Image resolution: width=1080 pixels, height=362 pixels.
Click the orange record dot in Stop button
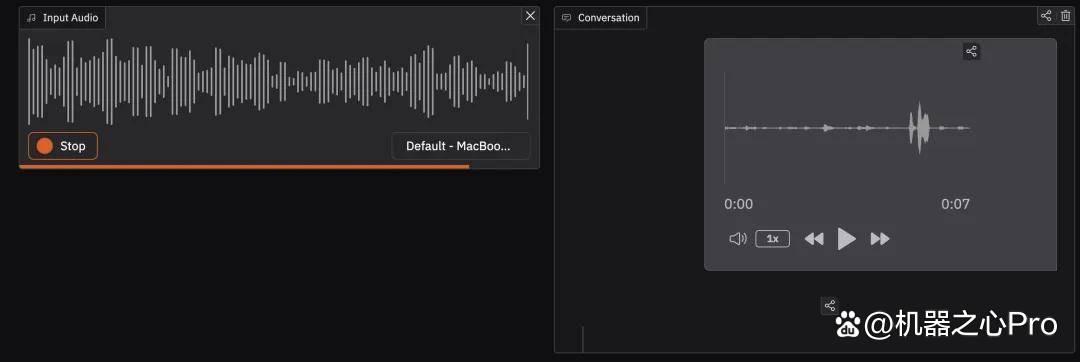(x=45, y=146)
